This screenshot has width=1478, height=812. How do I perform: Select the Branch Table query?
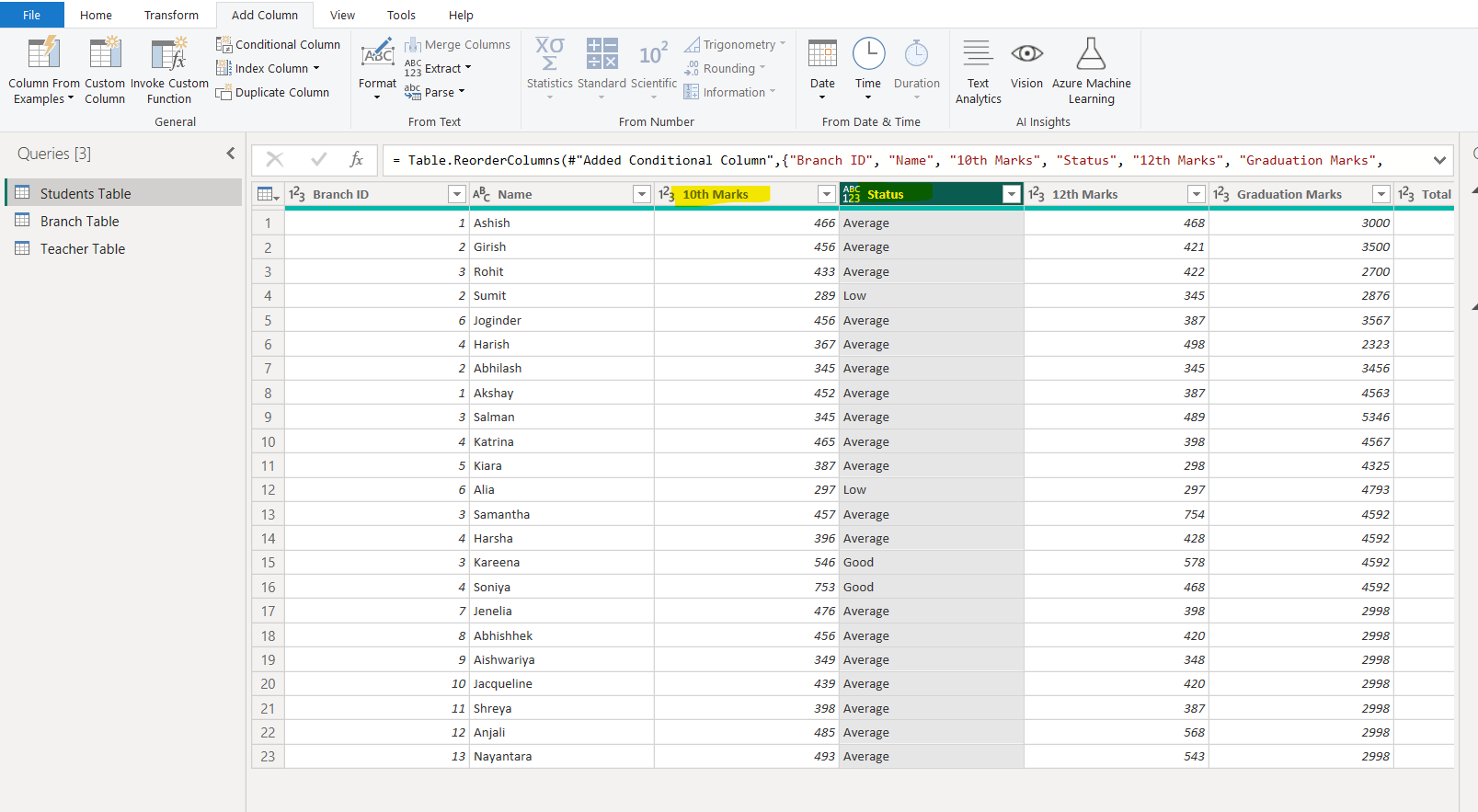[x=79, y=221]
